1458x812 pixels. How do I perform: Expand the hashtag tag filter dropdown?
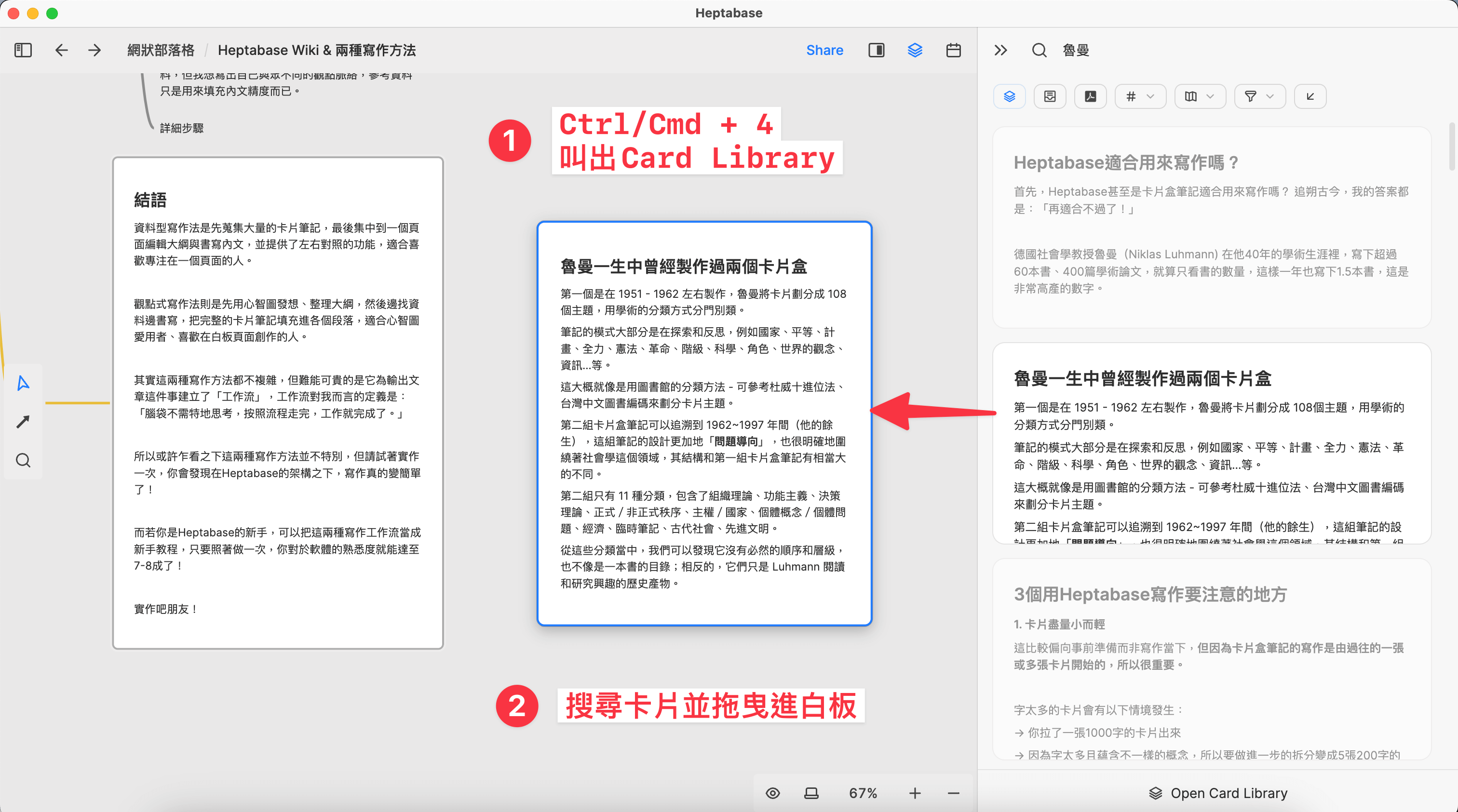pyautogui.click(x=1140, y=96)
